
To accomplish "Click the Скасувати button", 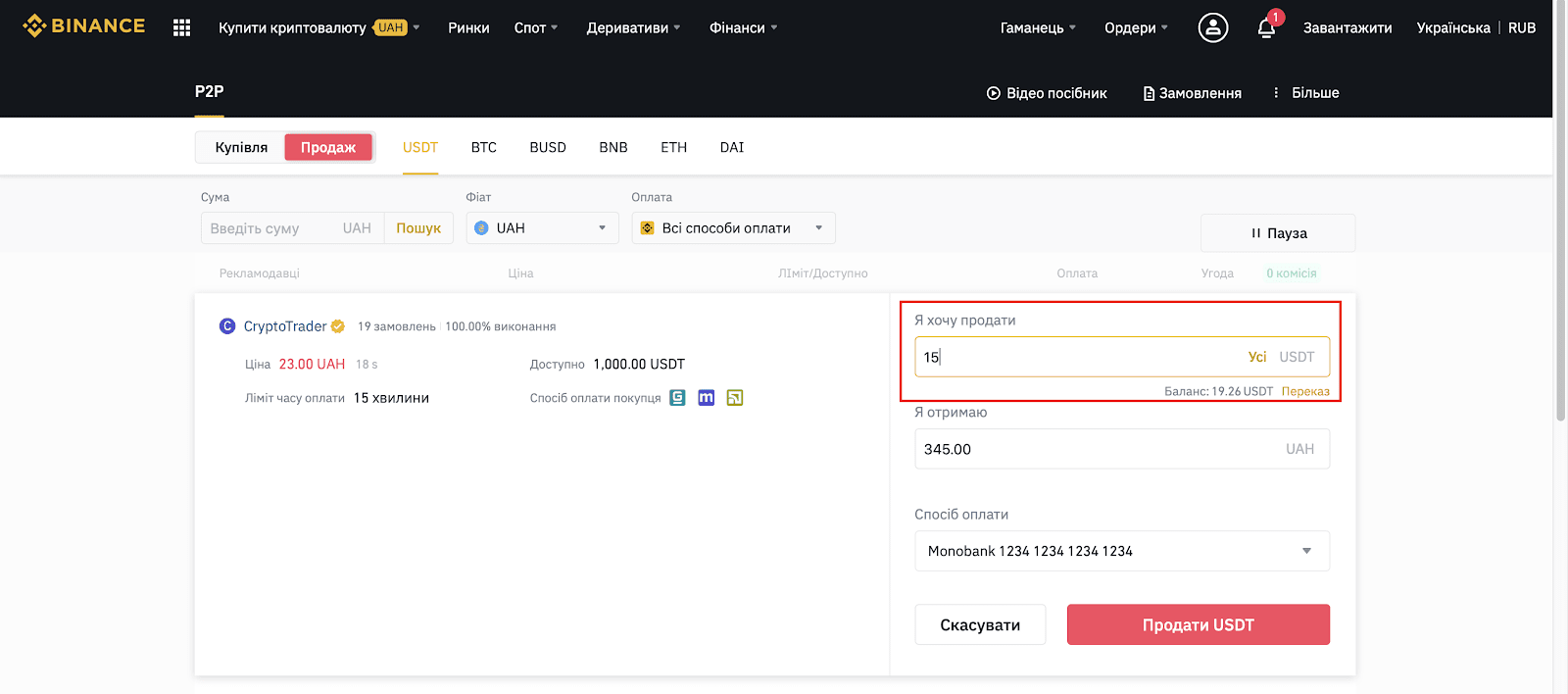I will click(980, 624).
